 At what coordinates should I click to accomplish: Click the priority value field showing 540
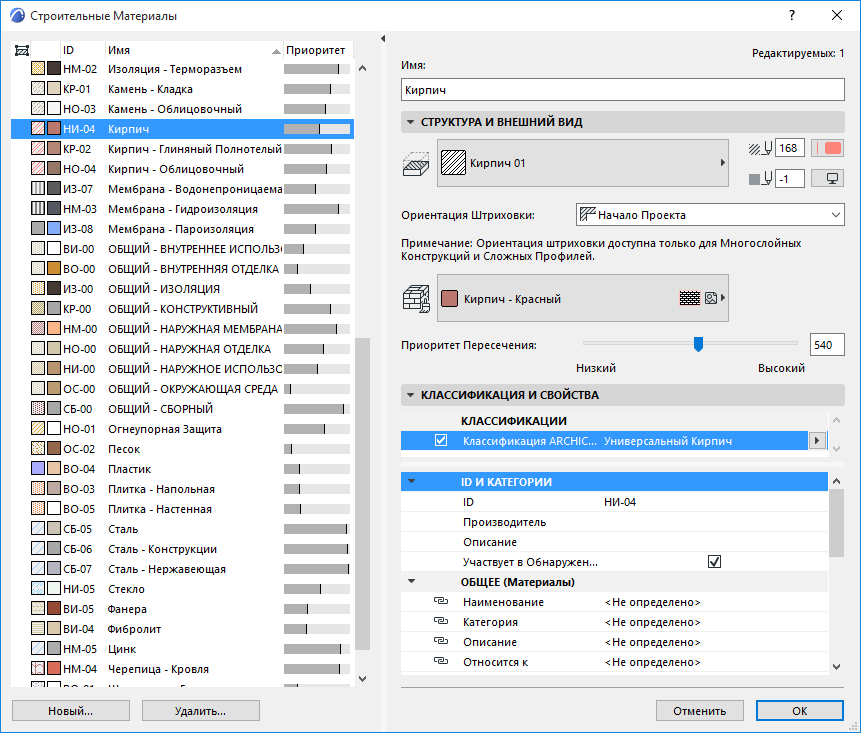click(826, 345)
